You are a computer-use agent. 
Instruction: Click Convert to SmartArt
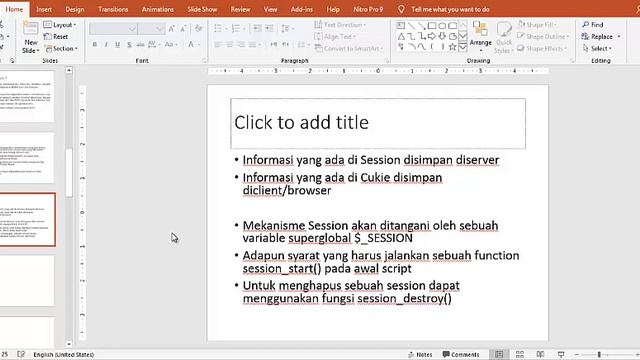click(x=348, y=49)
